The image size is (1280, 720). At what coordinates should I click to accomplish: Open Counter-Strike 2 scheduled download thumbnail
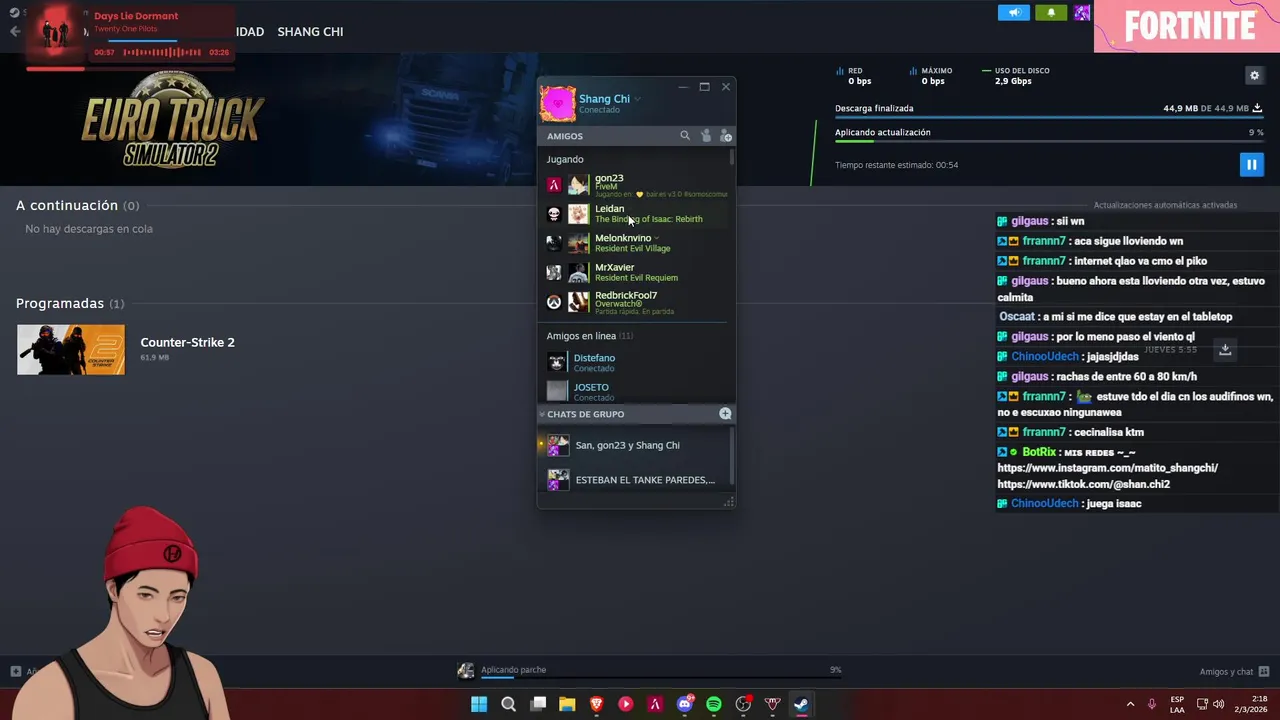pyautogui.click(x=71, y=349)
